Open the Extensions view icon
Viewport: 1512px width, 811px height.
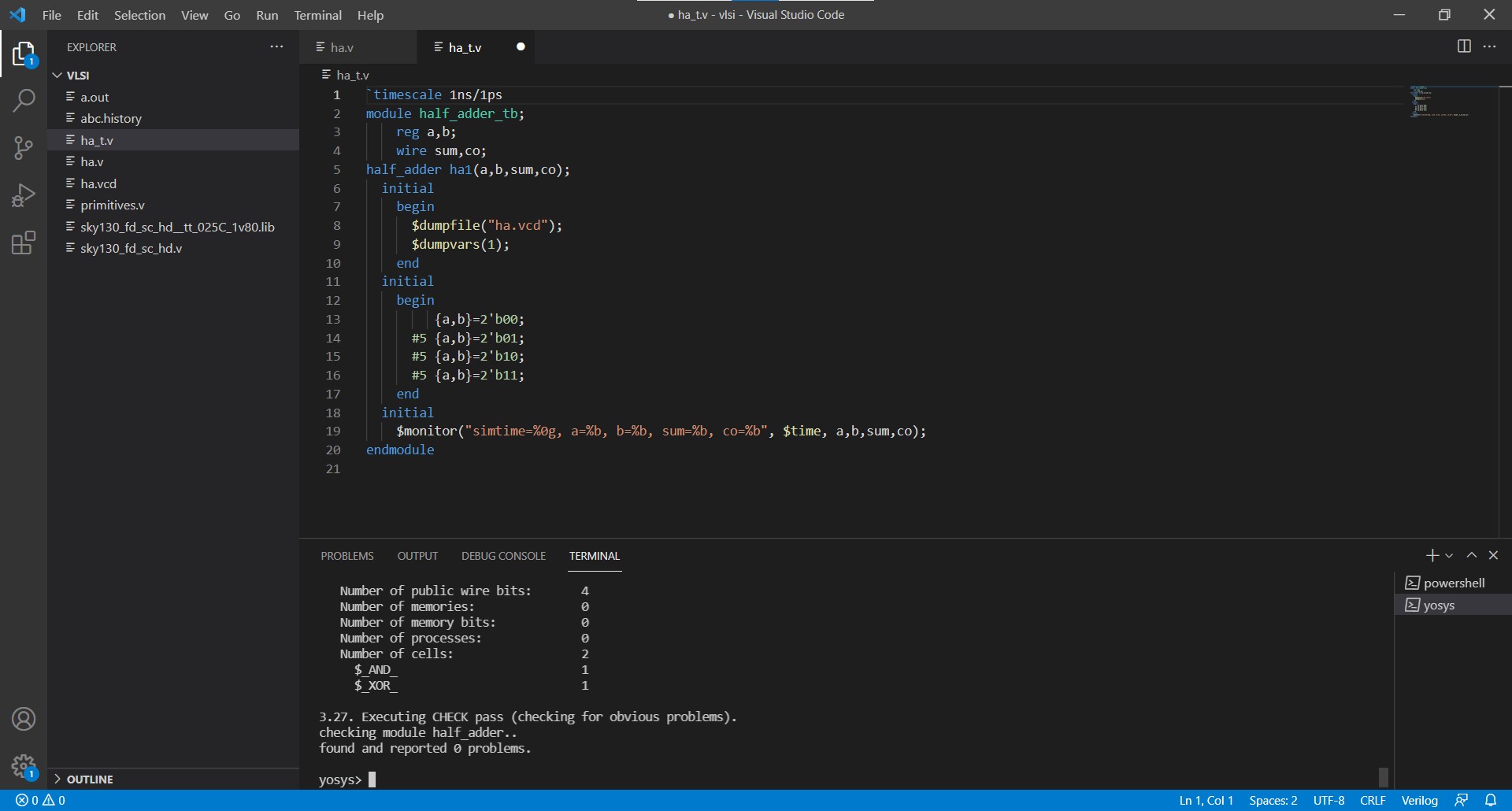click(24, 243)
